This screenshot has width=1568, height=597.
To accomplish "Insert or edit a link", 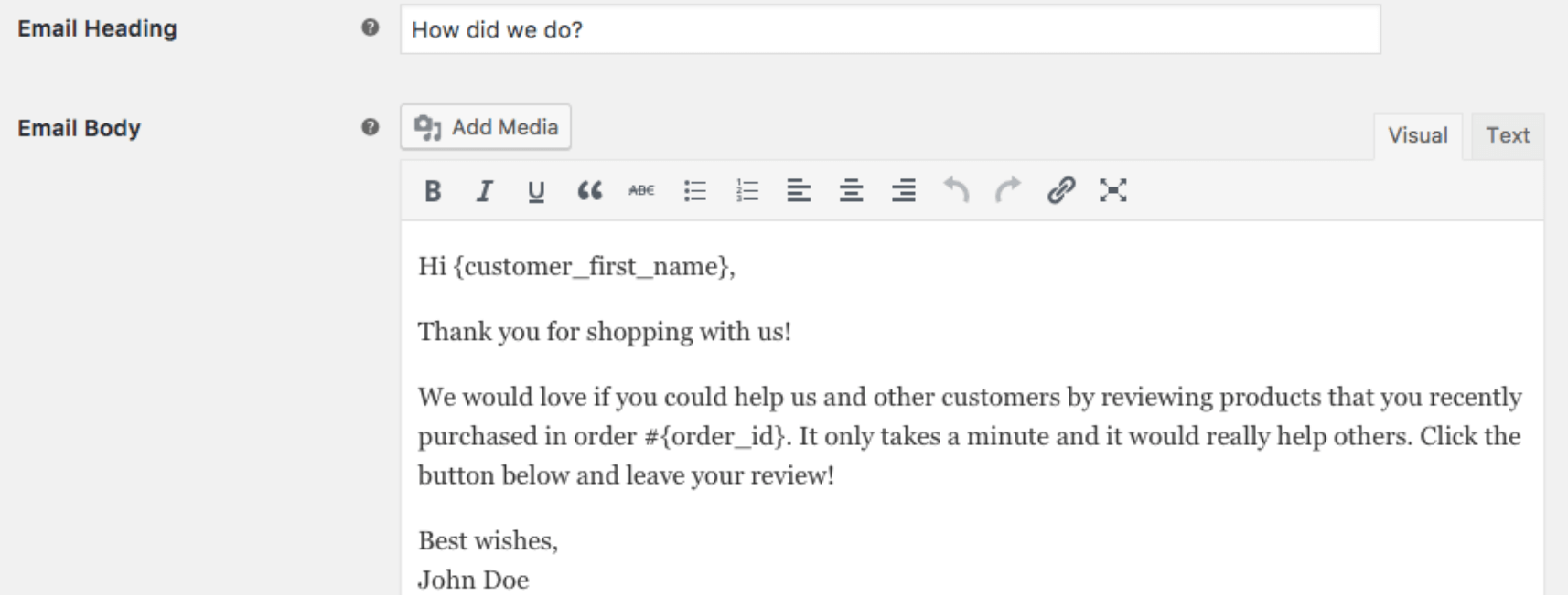I will coord(1060,191).
